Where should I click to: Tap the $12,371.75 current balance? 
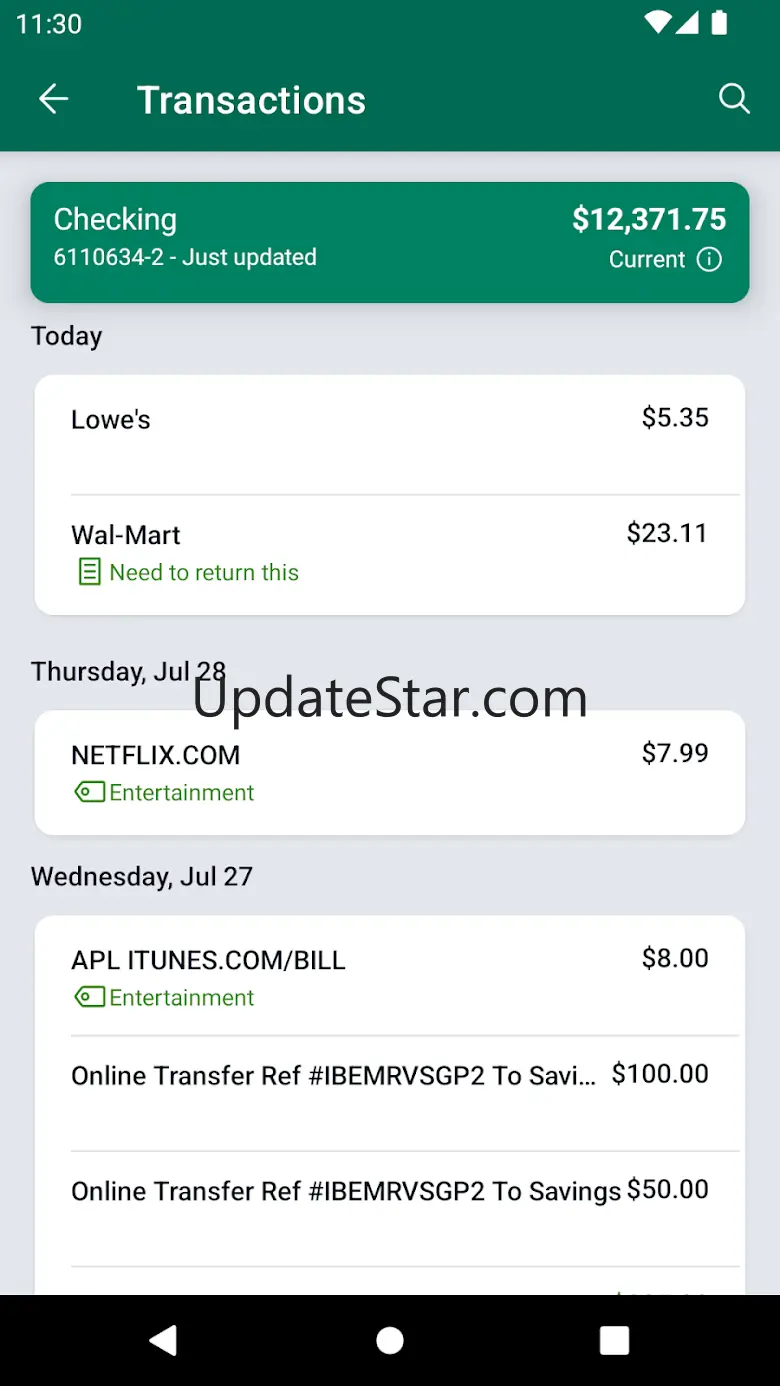649,219
